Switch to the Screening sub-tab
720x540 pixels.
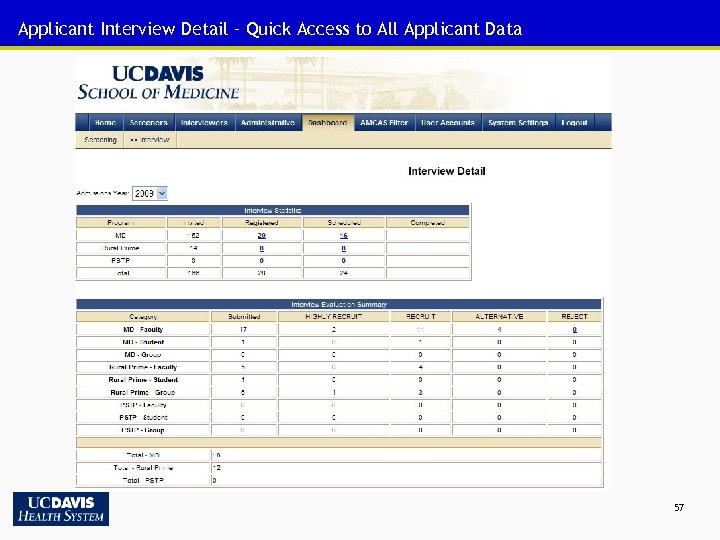(x=100, y=140)
